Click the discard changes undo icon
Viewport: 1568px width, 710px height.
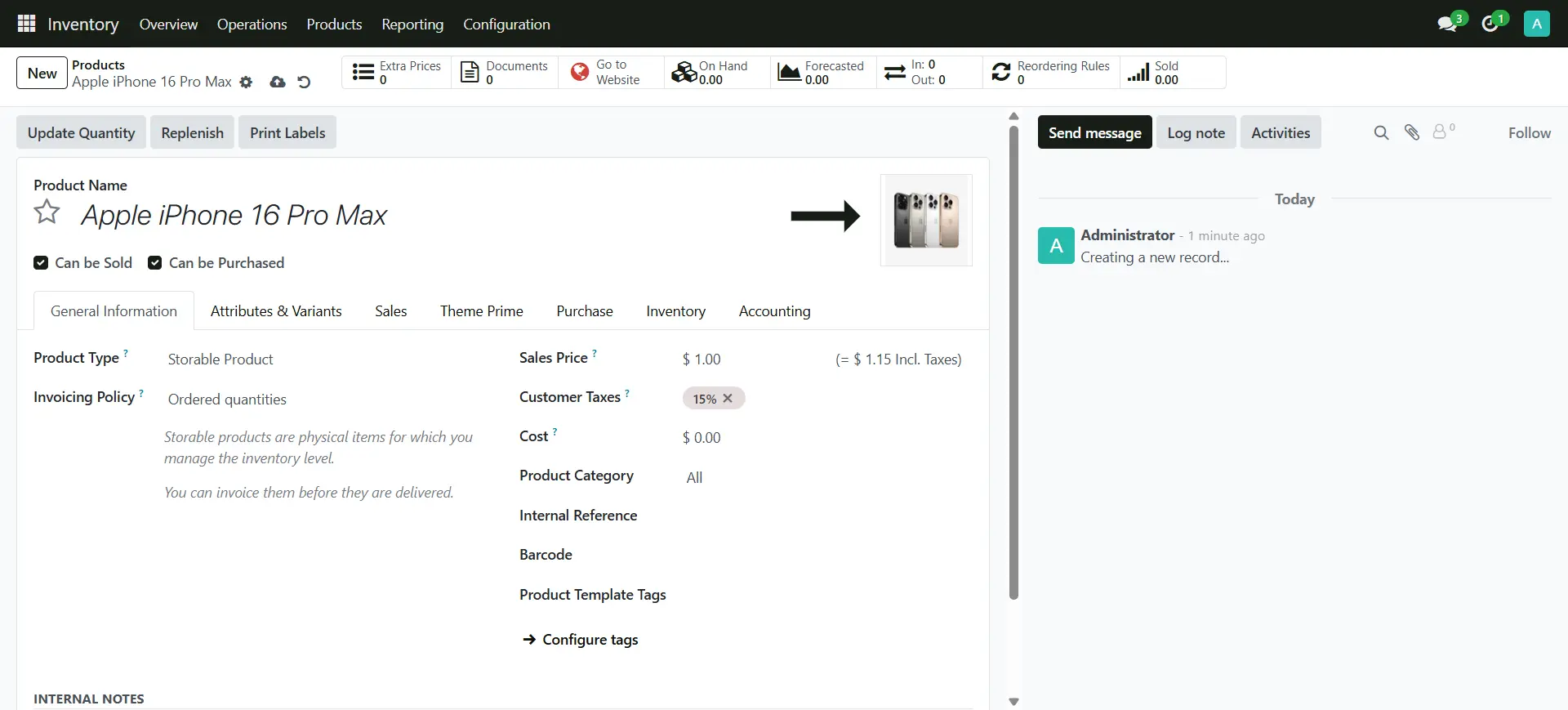point(304,83)
